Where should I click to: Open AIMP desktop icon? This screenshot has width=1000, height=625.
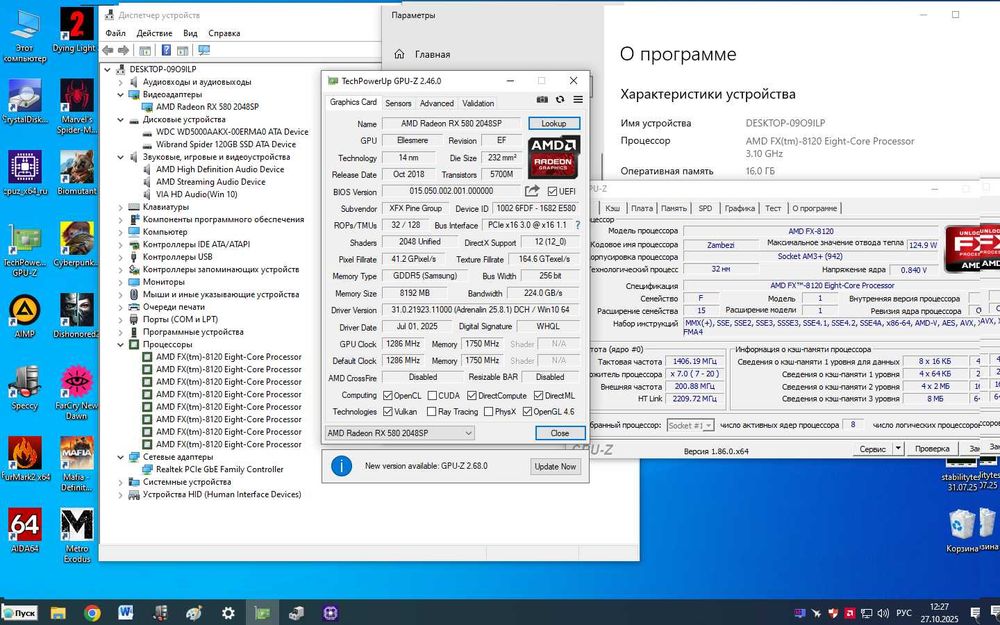pos(25,316)
